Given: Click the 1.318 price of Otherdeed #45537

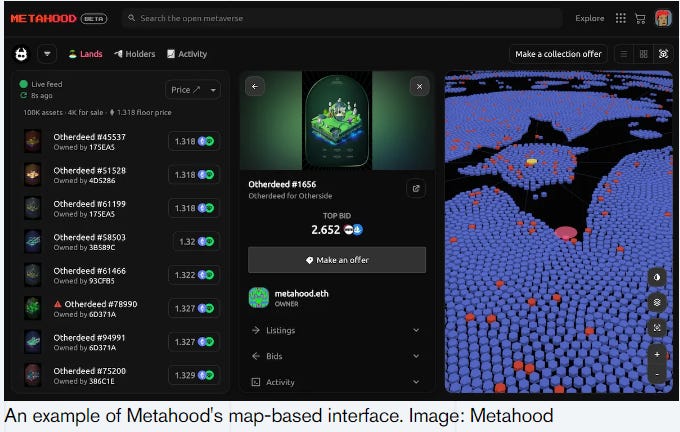Looking at the screenshot, I should pos(194,141).
